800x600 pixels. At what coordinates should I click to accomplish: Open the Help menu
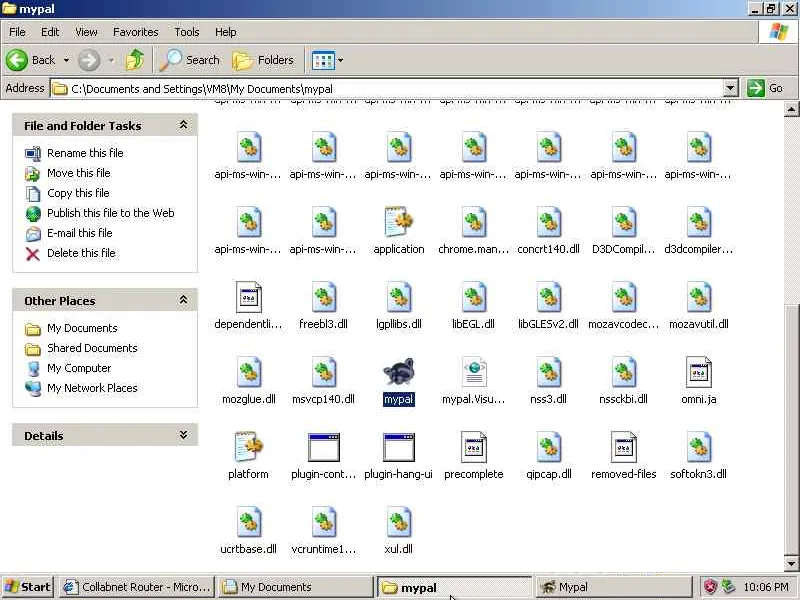point(226,32)
